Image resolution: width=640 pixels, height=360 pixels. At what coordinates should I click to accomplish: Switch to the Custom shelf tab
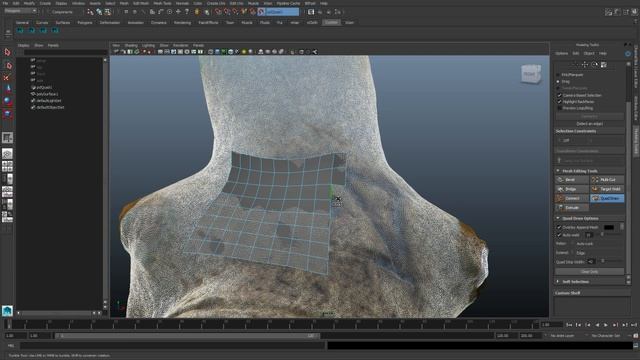click(x=331, y=22)
